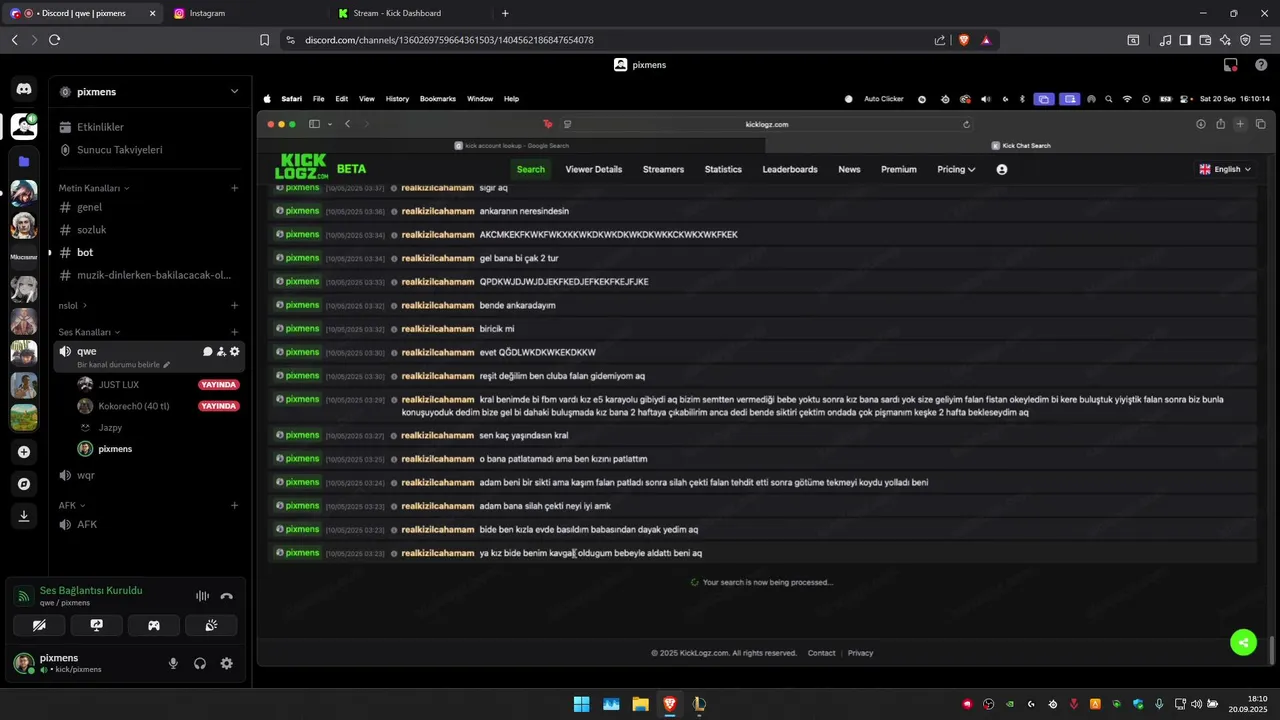Open Discover servers compass icon
This screenshot has width=1280, height=720.
coord(24,484)
